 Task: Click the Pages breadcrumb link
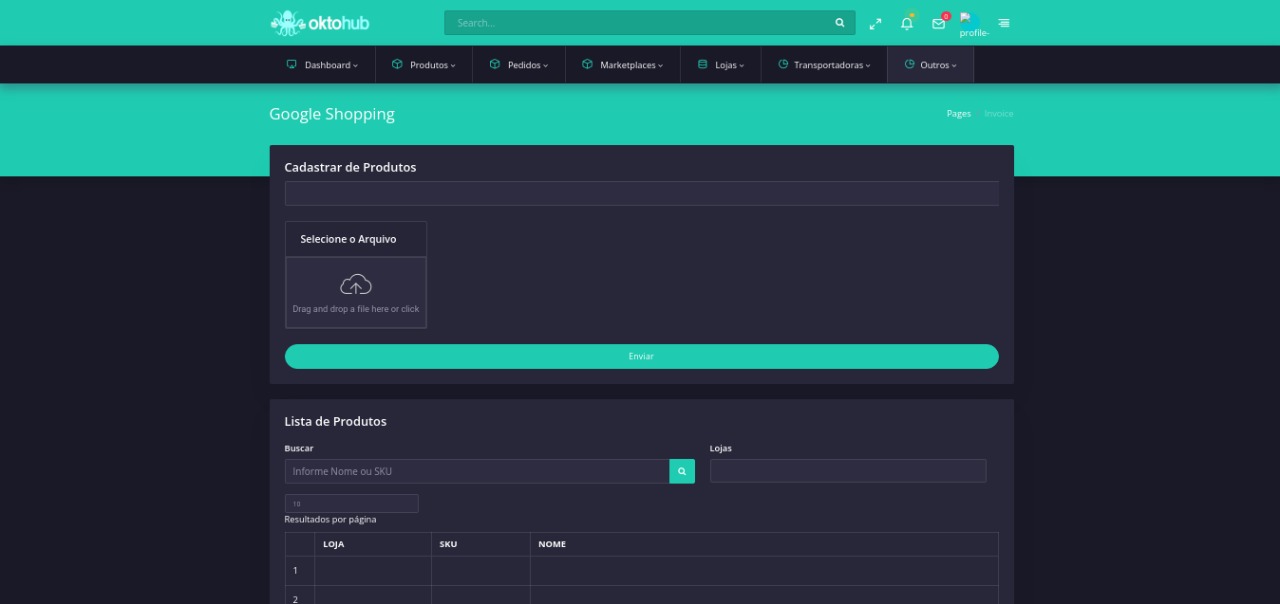point(958,114)
